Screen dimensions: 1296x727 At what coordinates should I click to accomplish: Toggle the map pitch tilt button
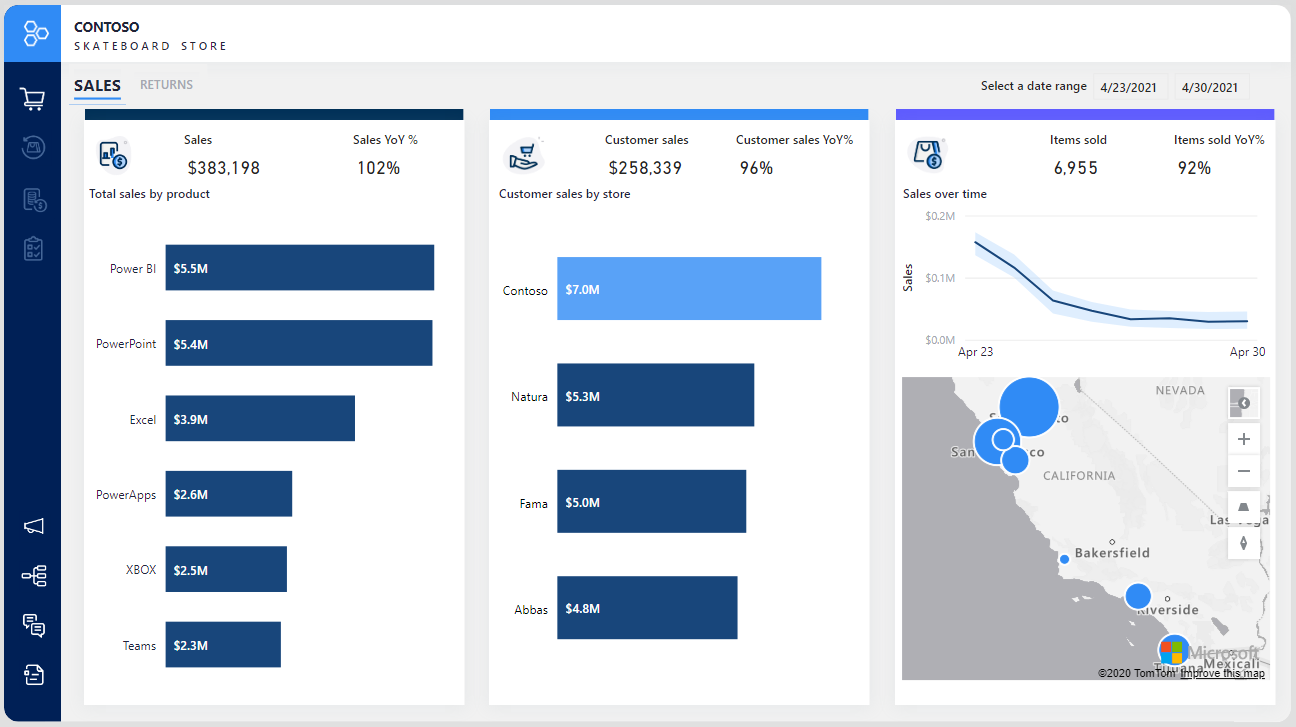(x=1244, y=508)
